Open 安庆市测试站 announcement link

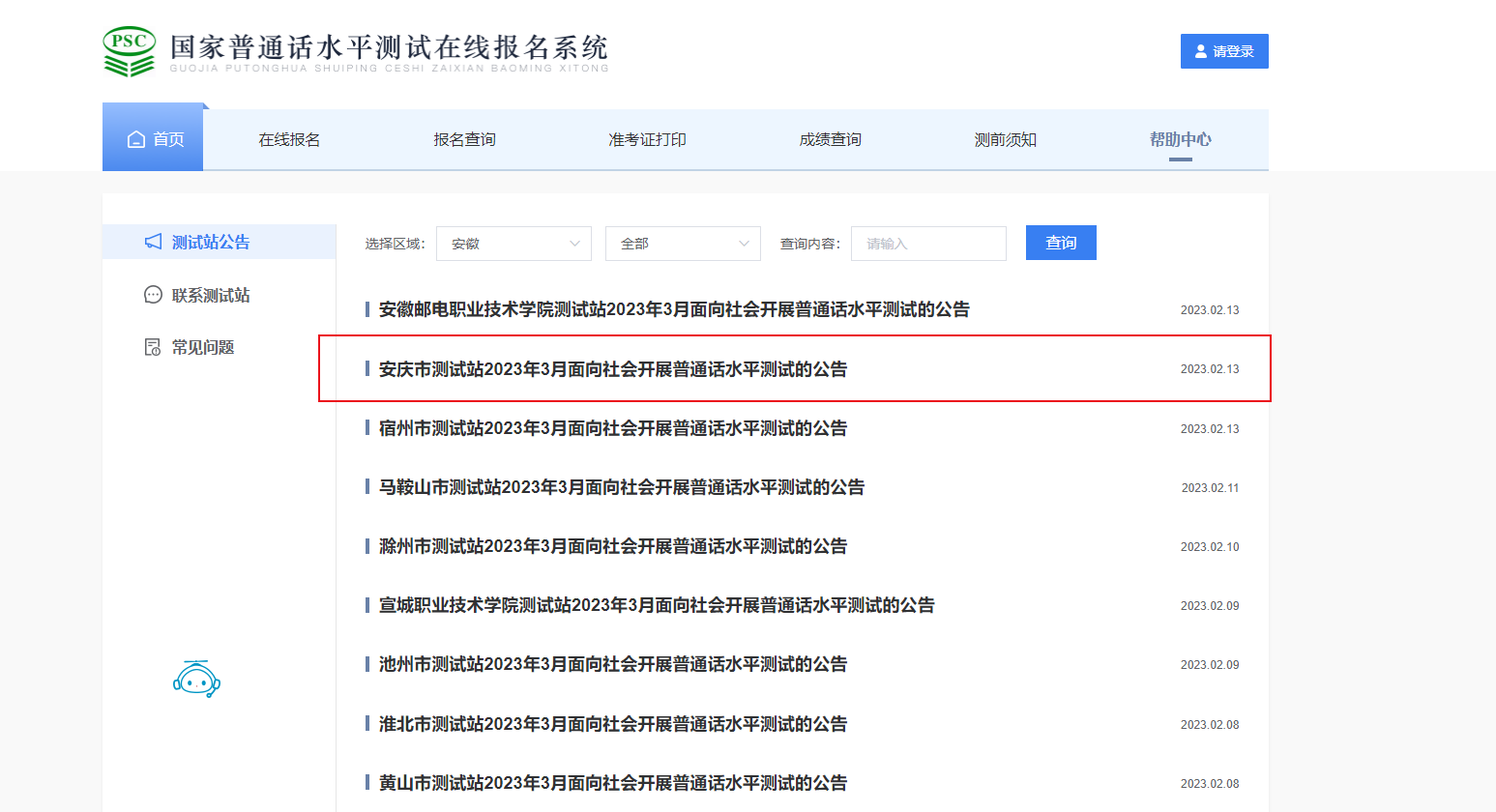[x=612, y=369]
